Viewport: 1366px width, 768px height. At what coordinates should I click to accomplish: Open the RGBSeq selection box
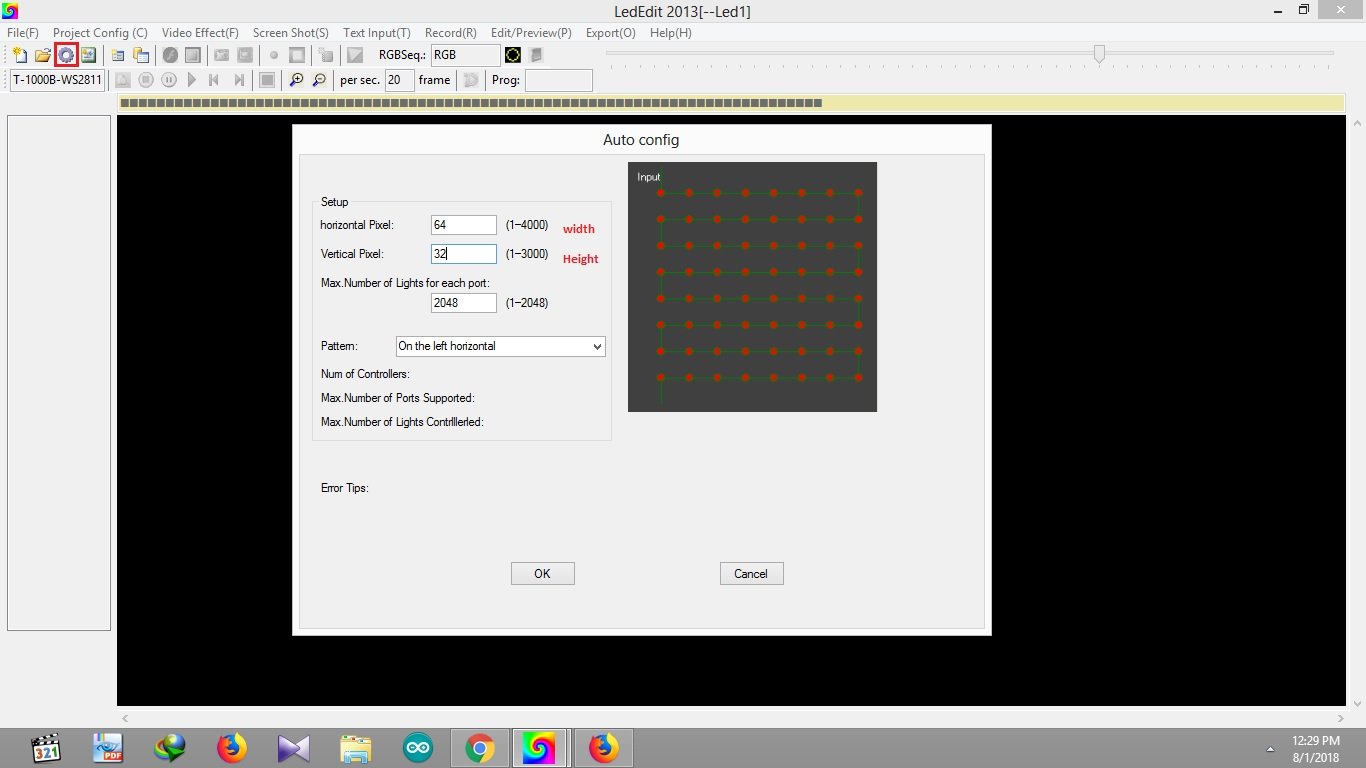pyautogui.click(x=464, y=55)
